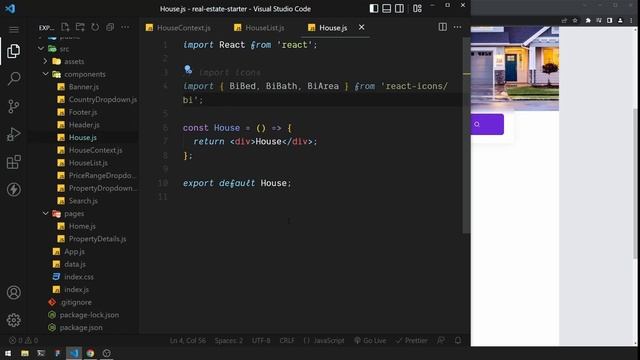Select House.js in the file tree
Screen dimensions: 640x360
[x=82, y=138]
